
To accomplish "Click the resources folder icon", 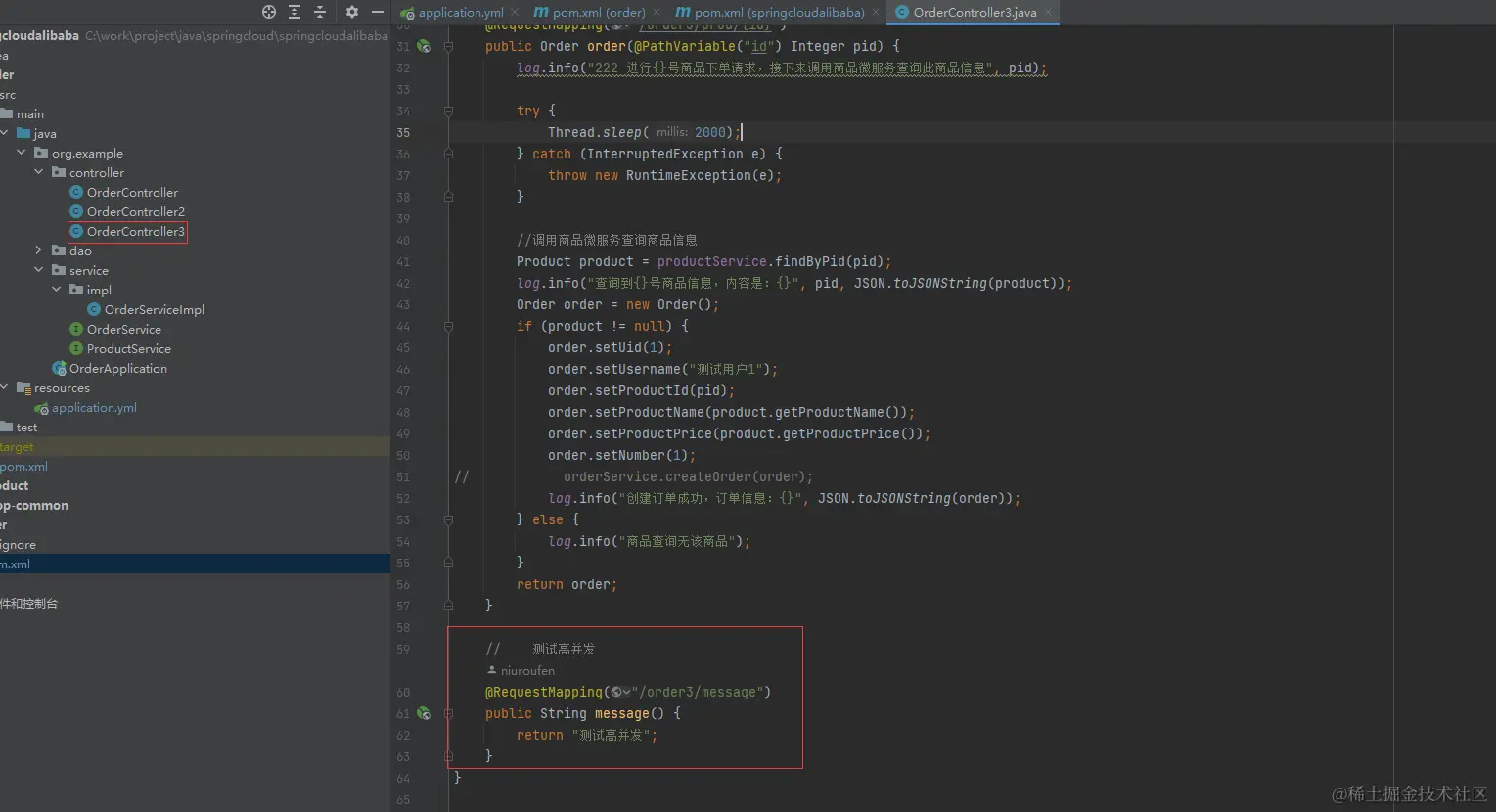I will 23,388.
